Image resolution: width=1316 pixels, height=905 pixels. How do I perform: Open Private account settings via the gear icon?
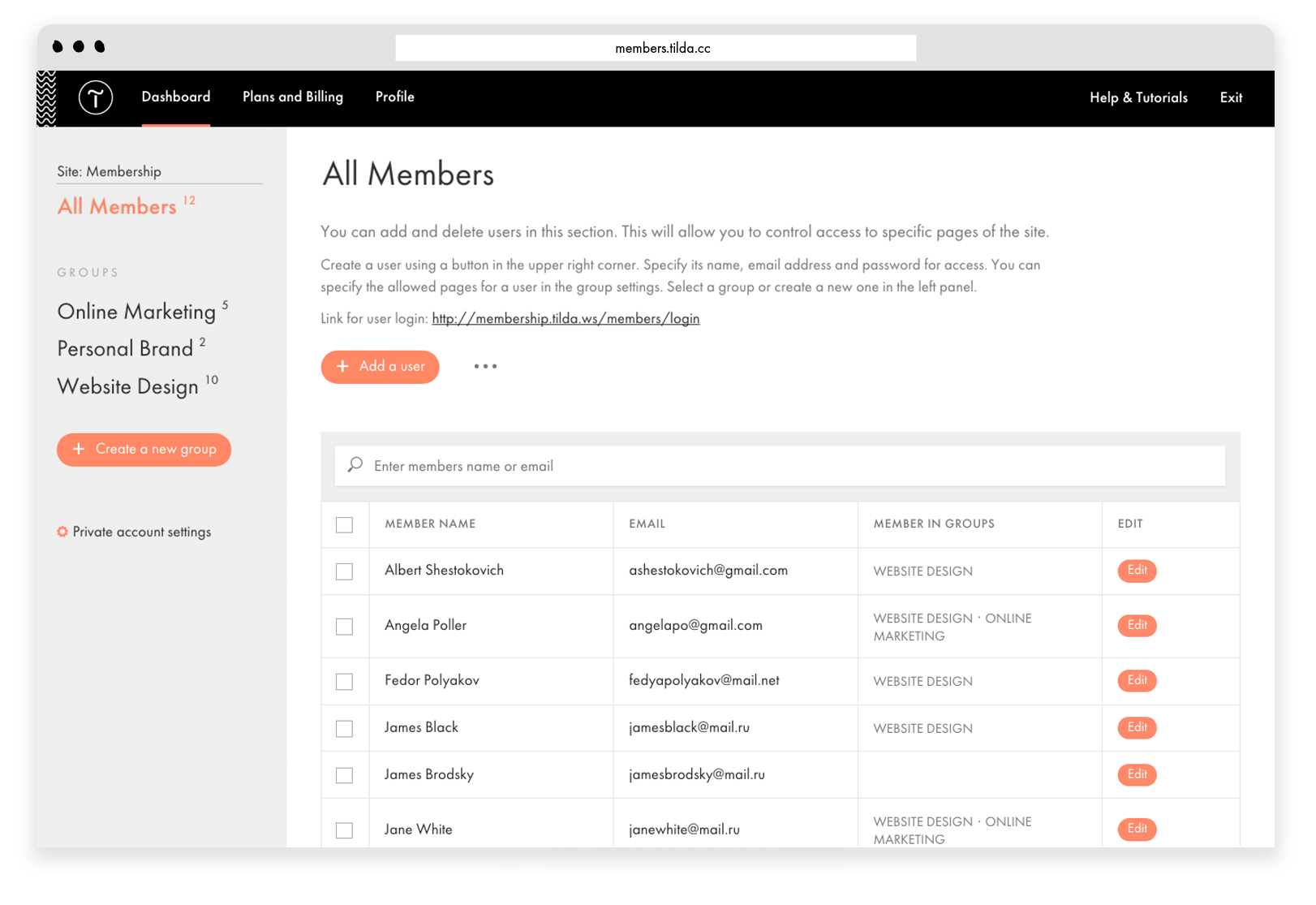[x=62, y=532]
